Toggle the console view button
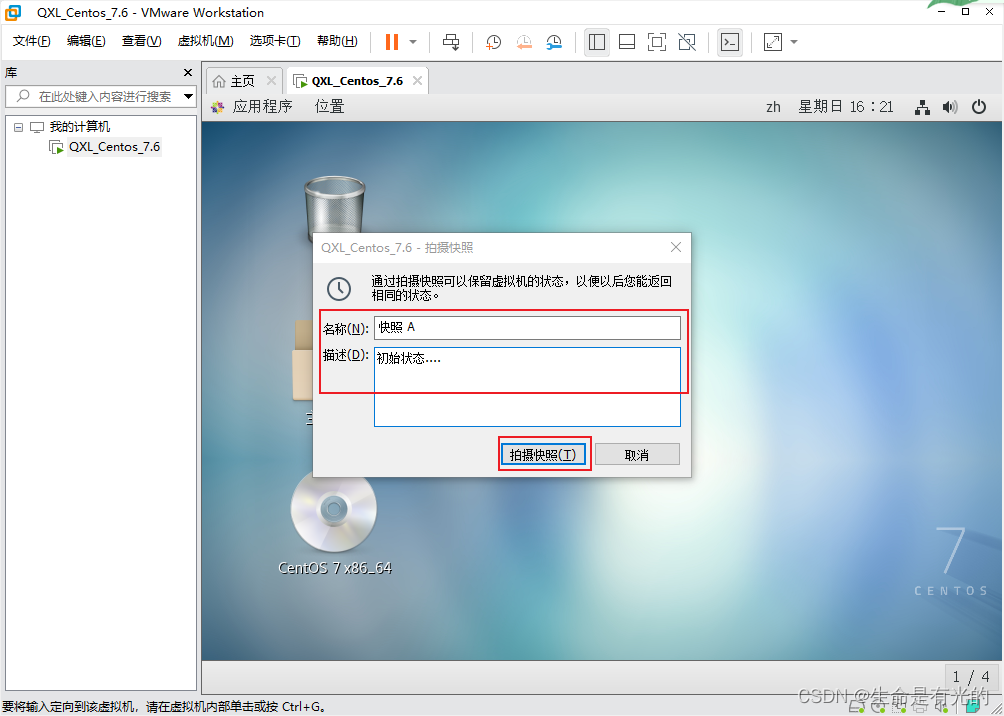The width and height of the screenshot is (1004, 716). (x=730, y=42)
